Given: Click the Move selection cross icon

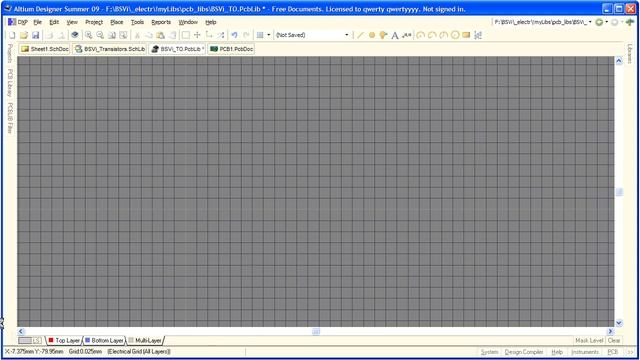Looking at the screenshot, I should coord(197,35).
